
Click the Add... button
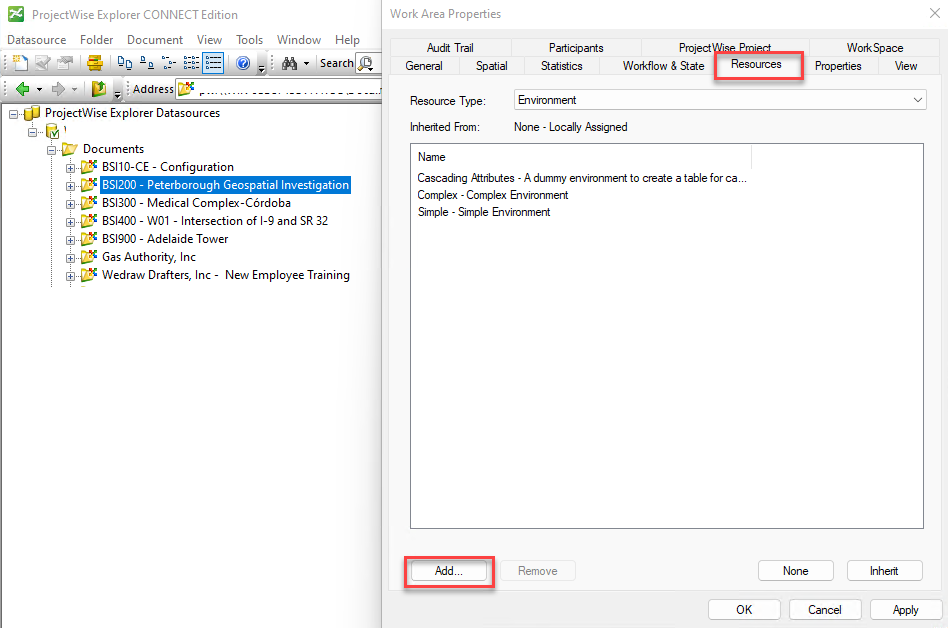click(449, 571)
